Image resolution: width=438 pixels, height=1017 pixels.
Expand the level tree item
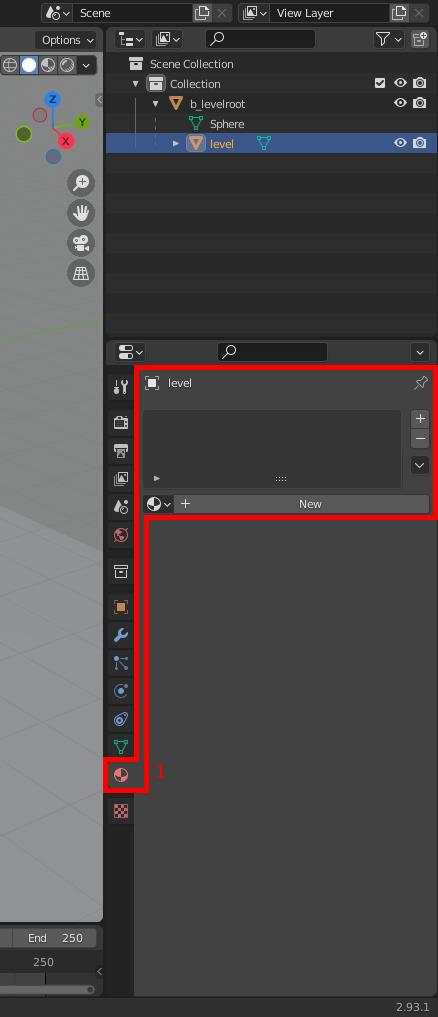[175, 143]
